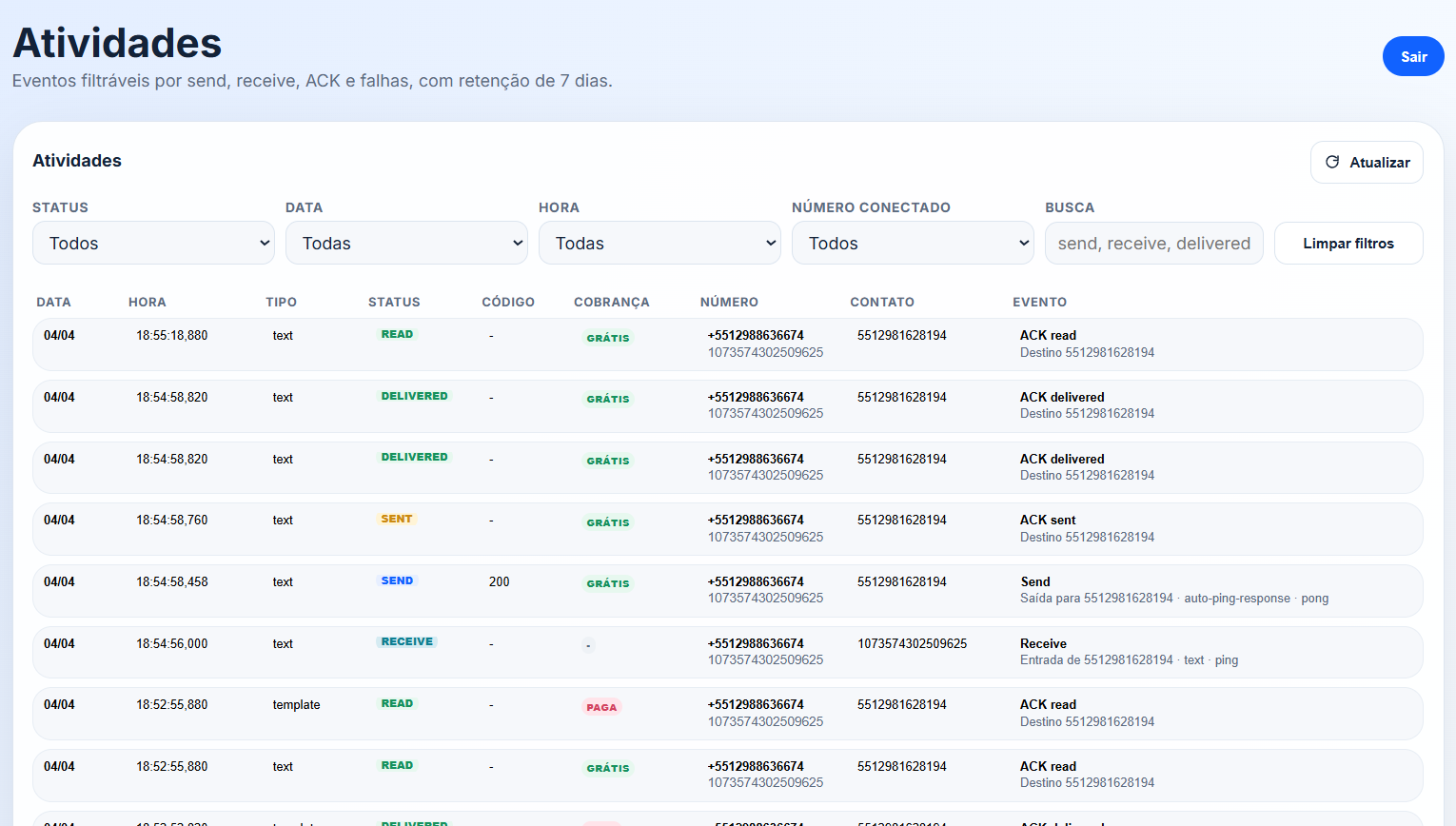Expand the Número Conectado dropdown
Image resolution: width=1456 pixels, height=826 pixels.
(913, 244)
